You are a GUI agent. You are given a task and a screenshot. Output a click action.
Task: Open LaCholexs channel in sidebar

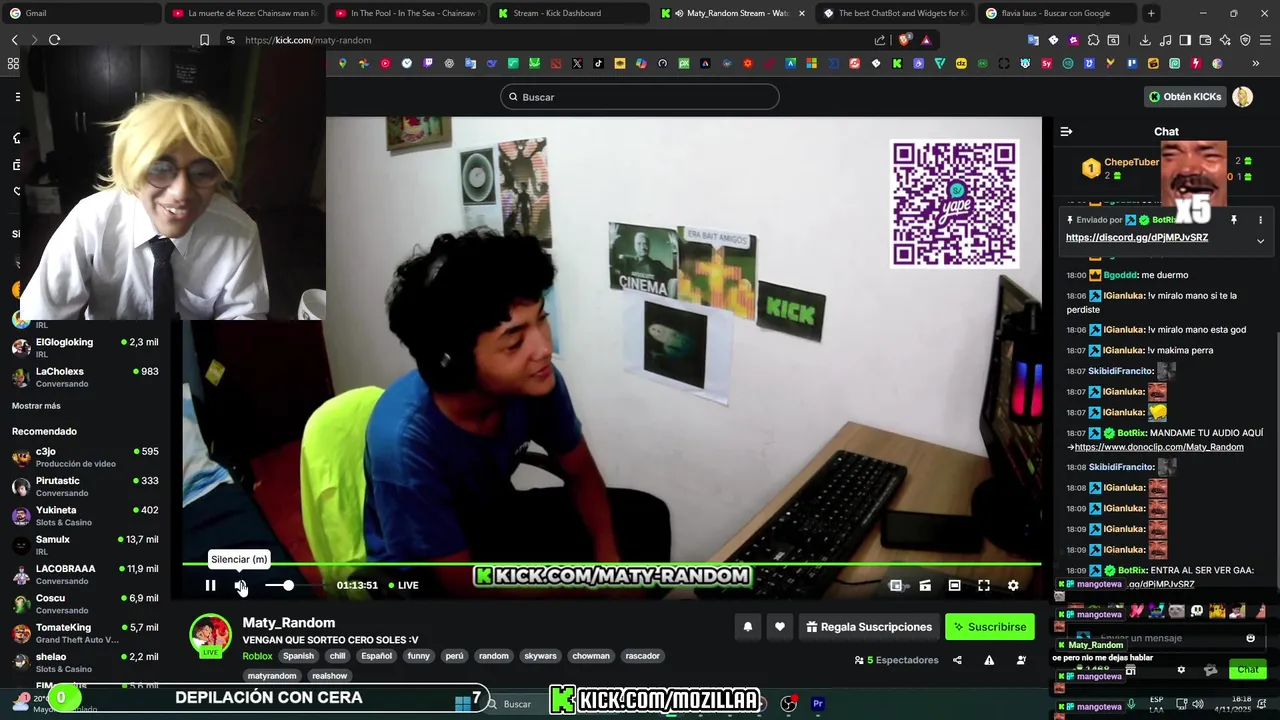[x=85, y=376]
